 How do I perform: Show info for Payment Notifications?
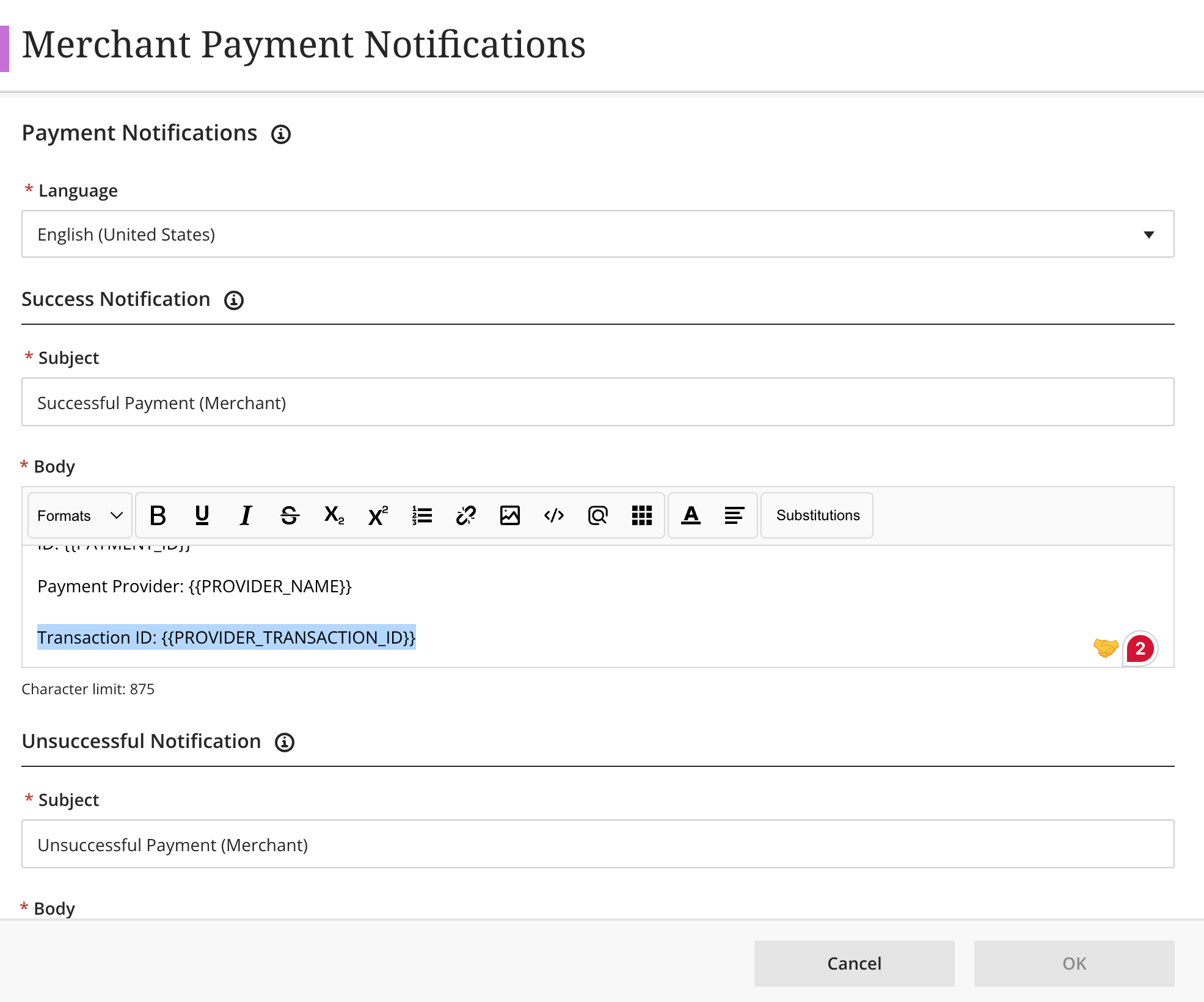tap(281, 134)
